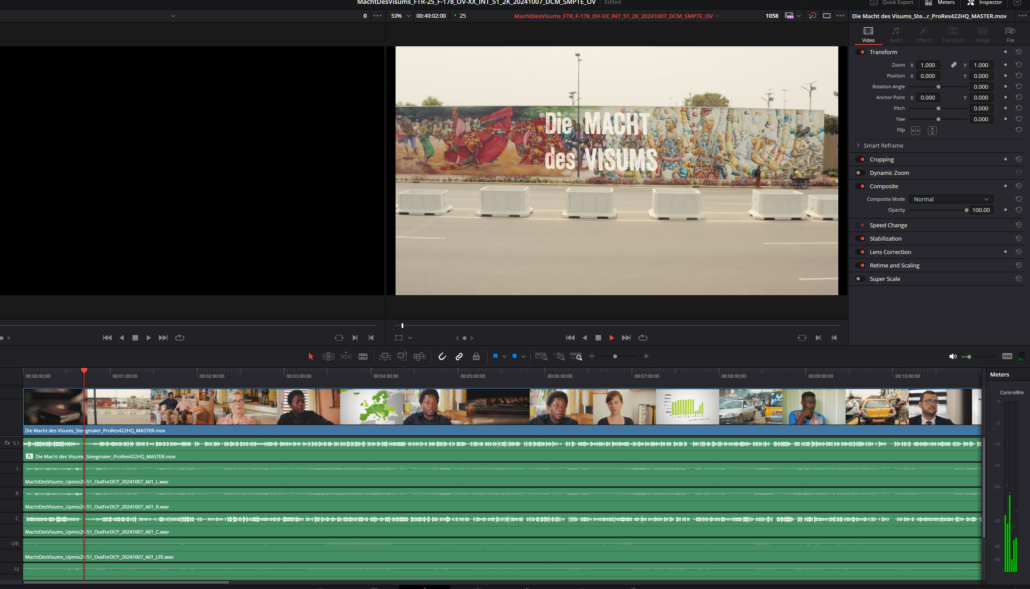Viewport: 1030px width, 589px height.
Task: Click the Full Extent Zoom icon
Action: point(541,357)
